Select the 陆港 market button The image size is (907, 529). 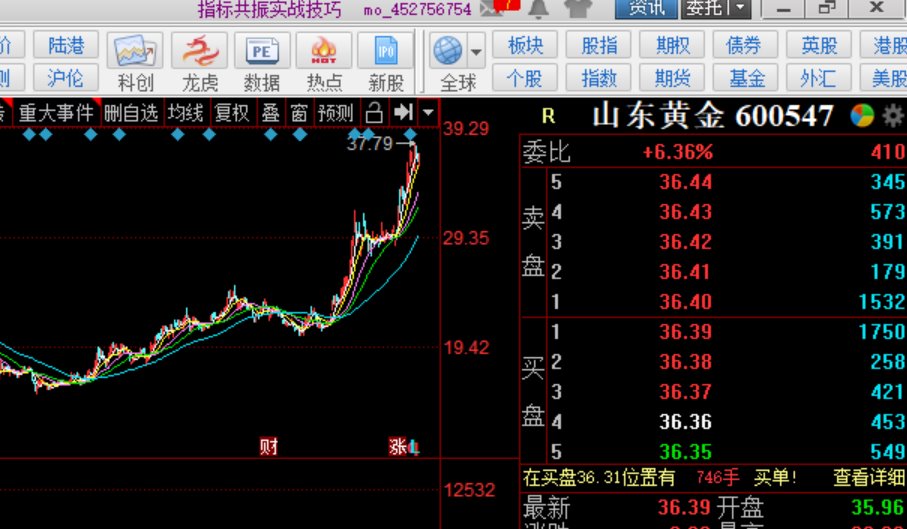(65, 45)
